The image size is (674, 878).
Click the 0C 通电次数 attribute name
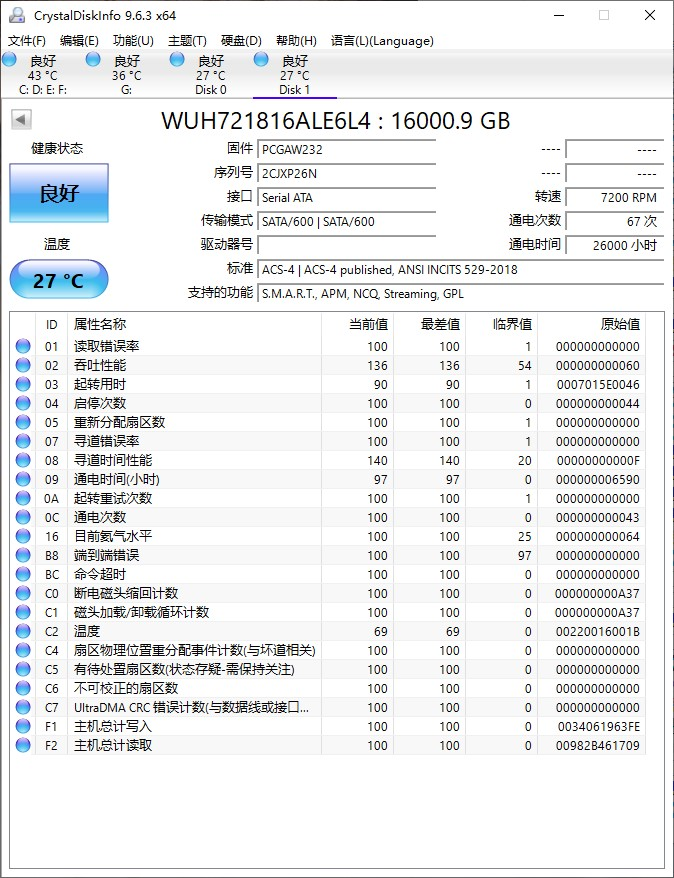(100, 517)
